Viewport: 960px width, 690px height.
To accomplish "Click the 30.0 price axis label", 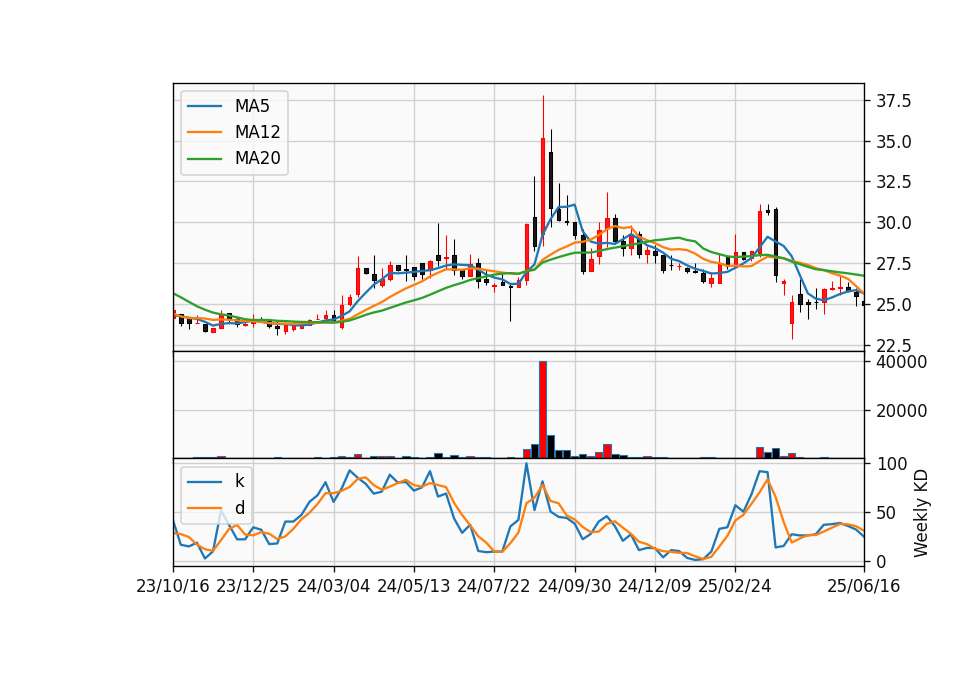I will [x=894, y=223].
